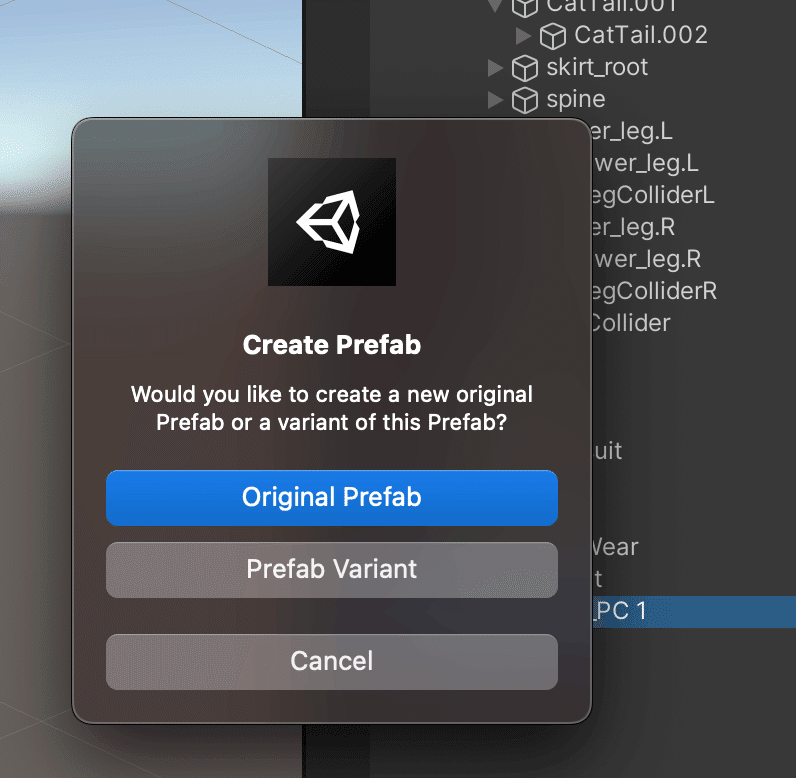This screenshot has height=778, width=796.
Task: Expand the spine disclosure triangle
Action: coord(494,100)
